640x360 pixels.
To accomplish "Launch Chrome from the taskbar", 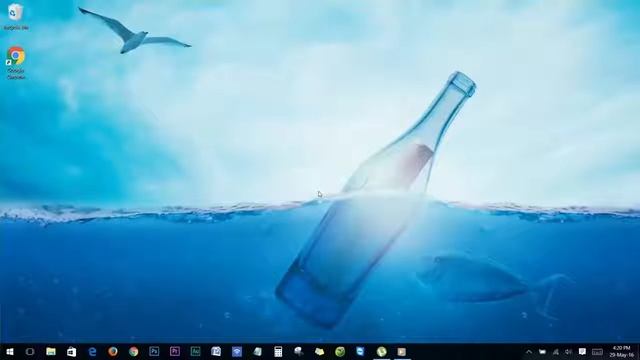I will (133, 351).
